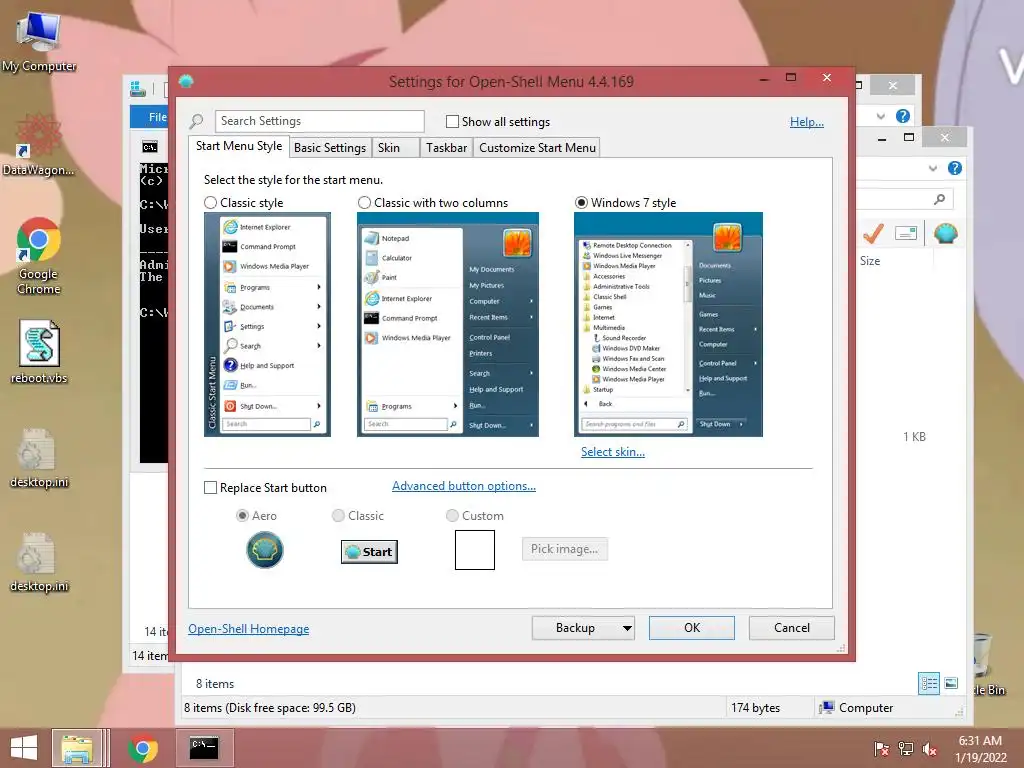Click the Classic style preview thumbnail

tap(267, 325)
